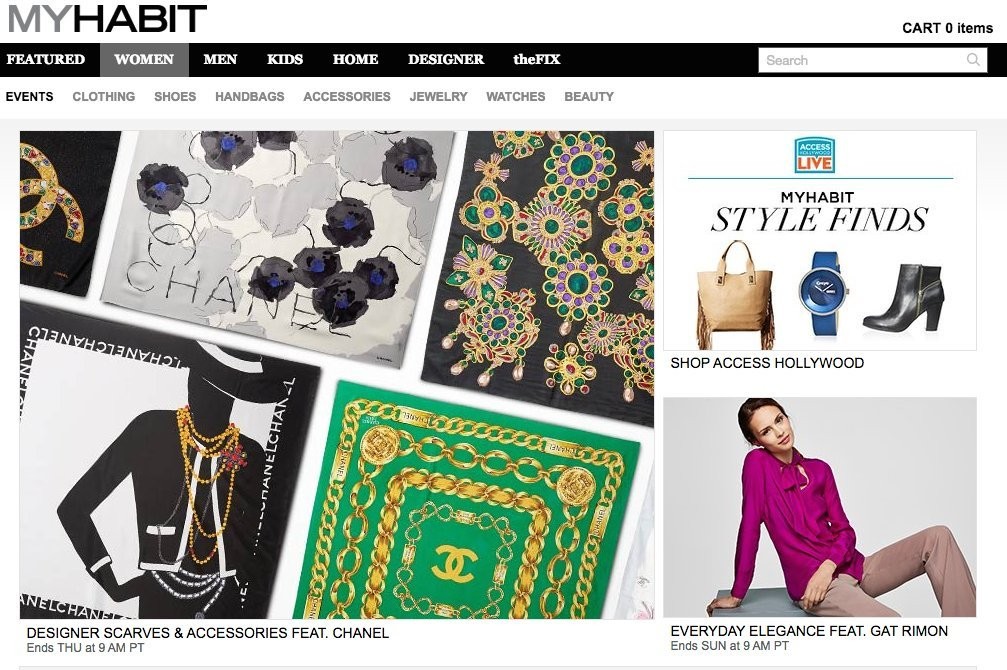
Task: Open the DESIGNER menu tab
Action: click(x=446, y=60)
